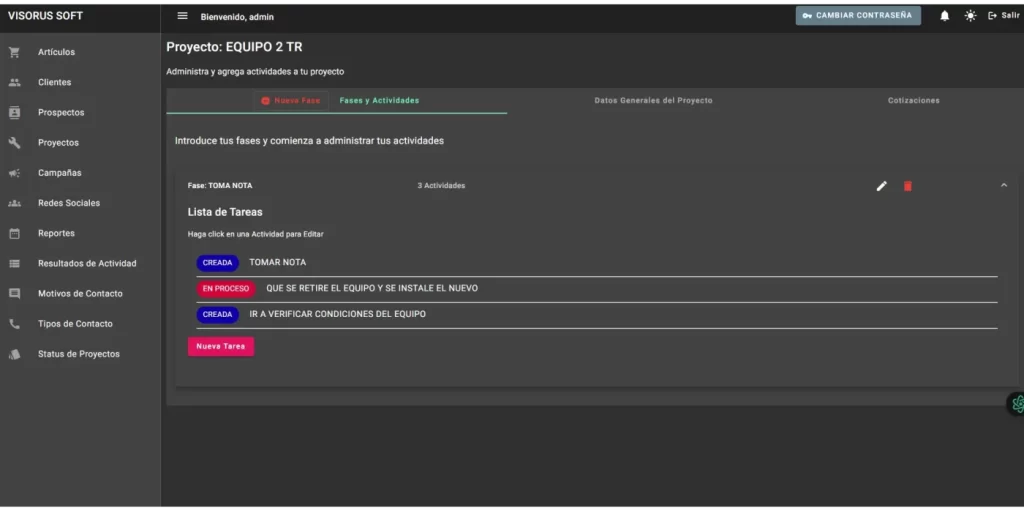Screen dimensions: 1024x511
Task: Click the Nueva Tarea button
Action: click(x=221, y=347)
